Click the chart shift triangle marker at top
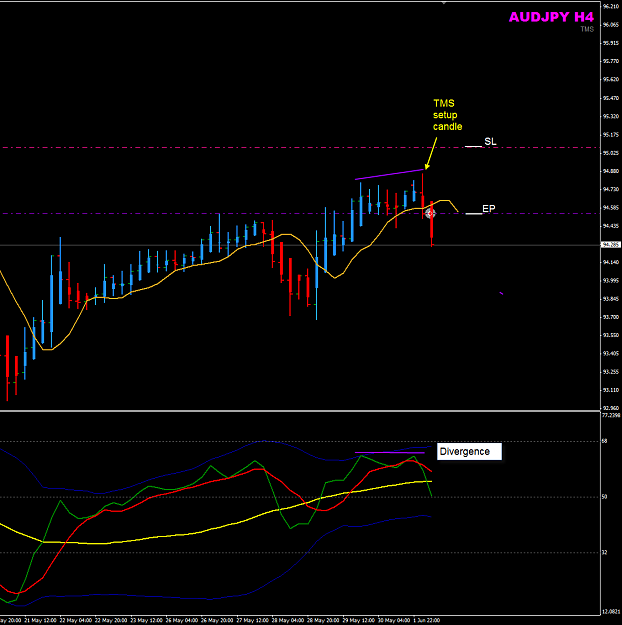 [x=444, y=2]
